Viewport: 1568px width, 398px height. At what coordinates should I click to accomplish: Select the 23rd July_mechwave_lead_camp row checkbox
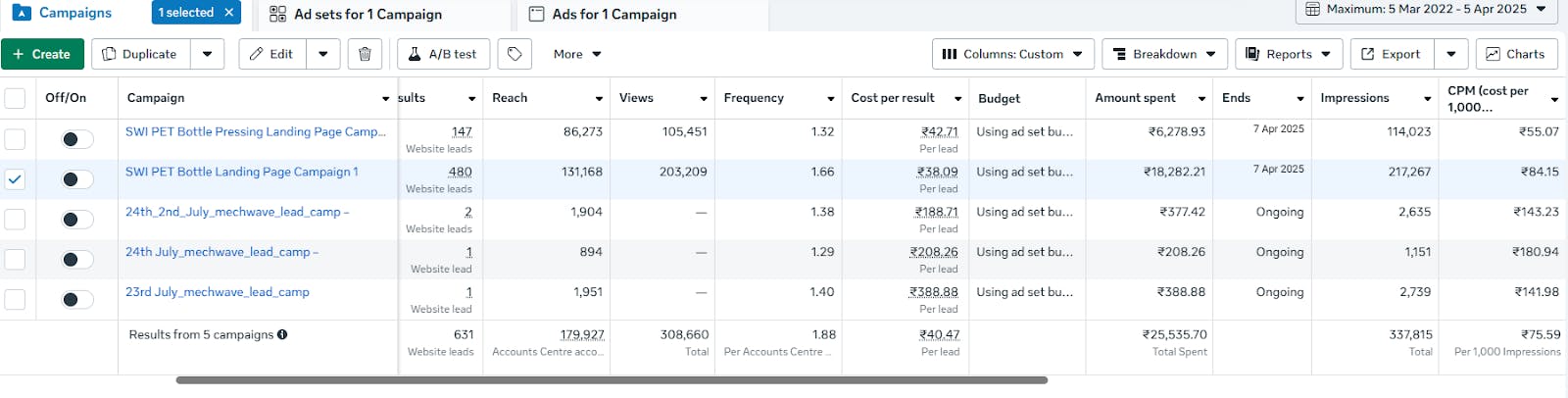pyautogui.click(x=15, y=299)
